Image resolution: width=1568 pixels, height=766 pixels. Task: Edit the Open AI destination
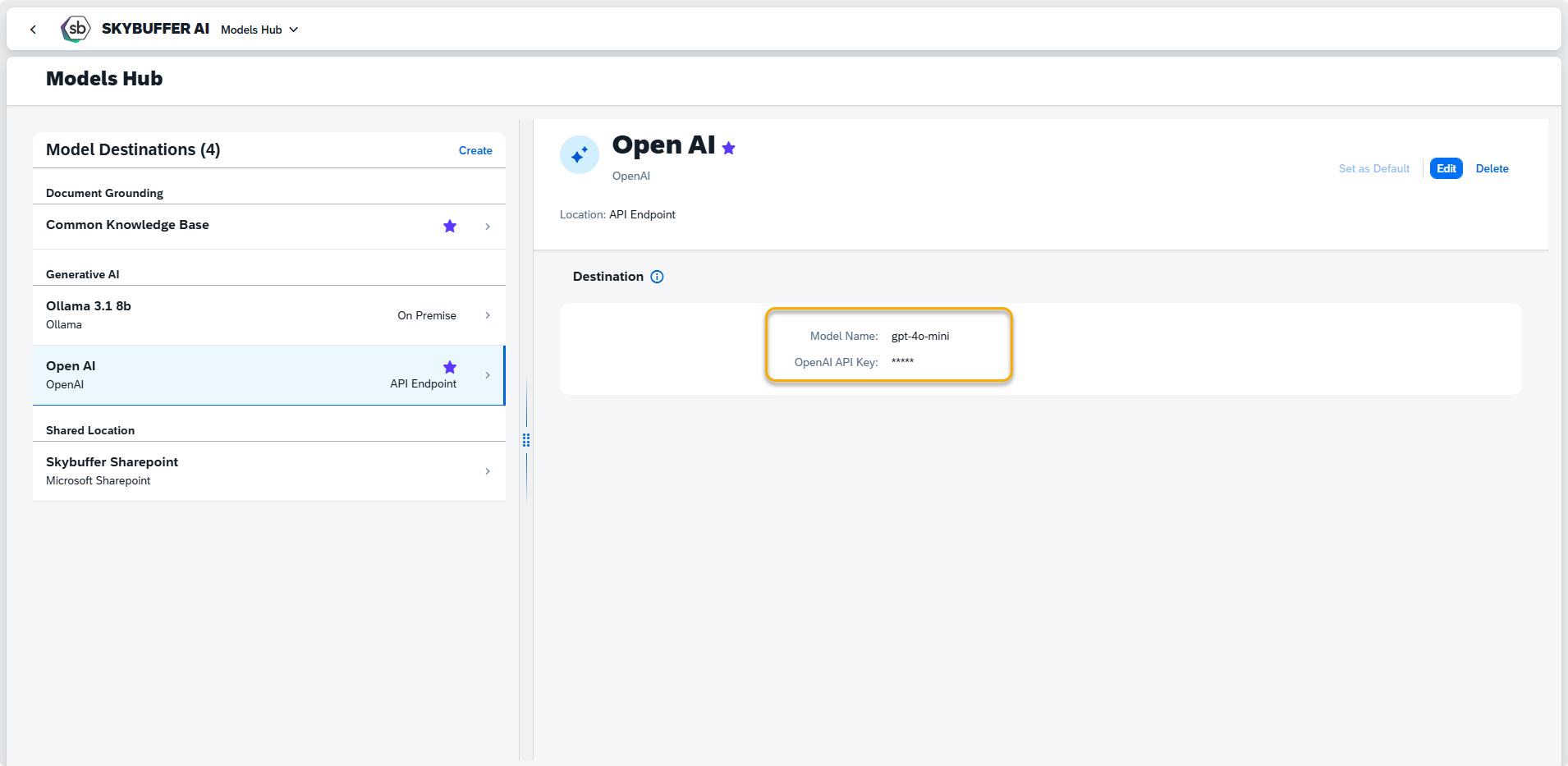[1447, 168]
